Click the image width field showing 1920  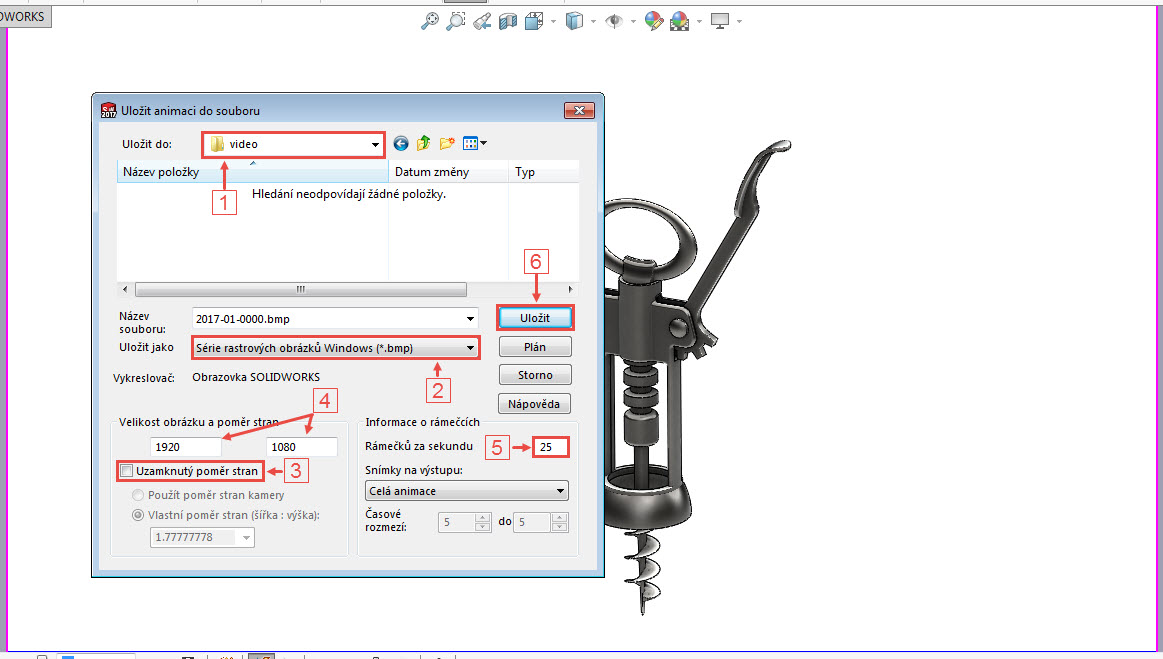[x=185, y=446]
